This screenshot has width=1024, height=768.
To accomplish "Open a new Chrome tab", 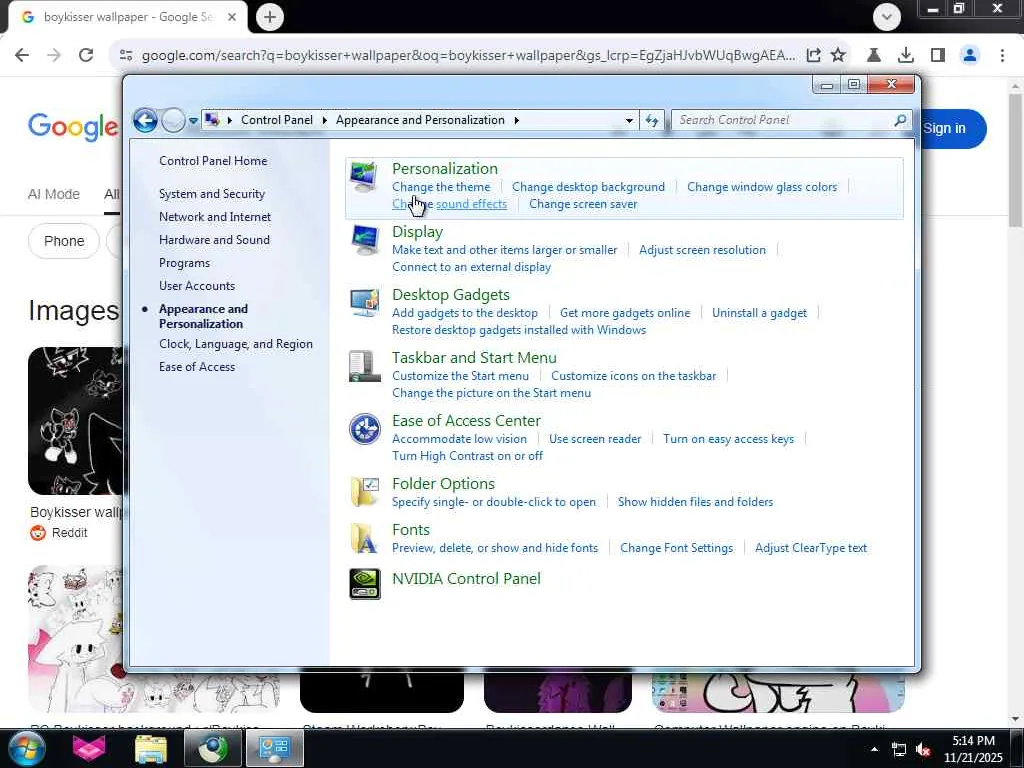I will tap(270, 16).
